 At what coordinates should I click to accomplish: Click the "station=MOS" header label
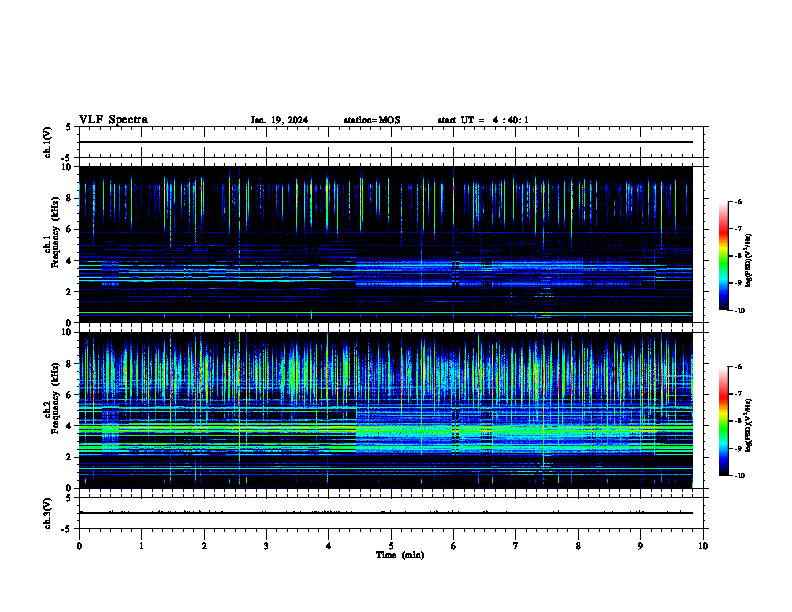[372, 120]
